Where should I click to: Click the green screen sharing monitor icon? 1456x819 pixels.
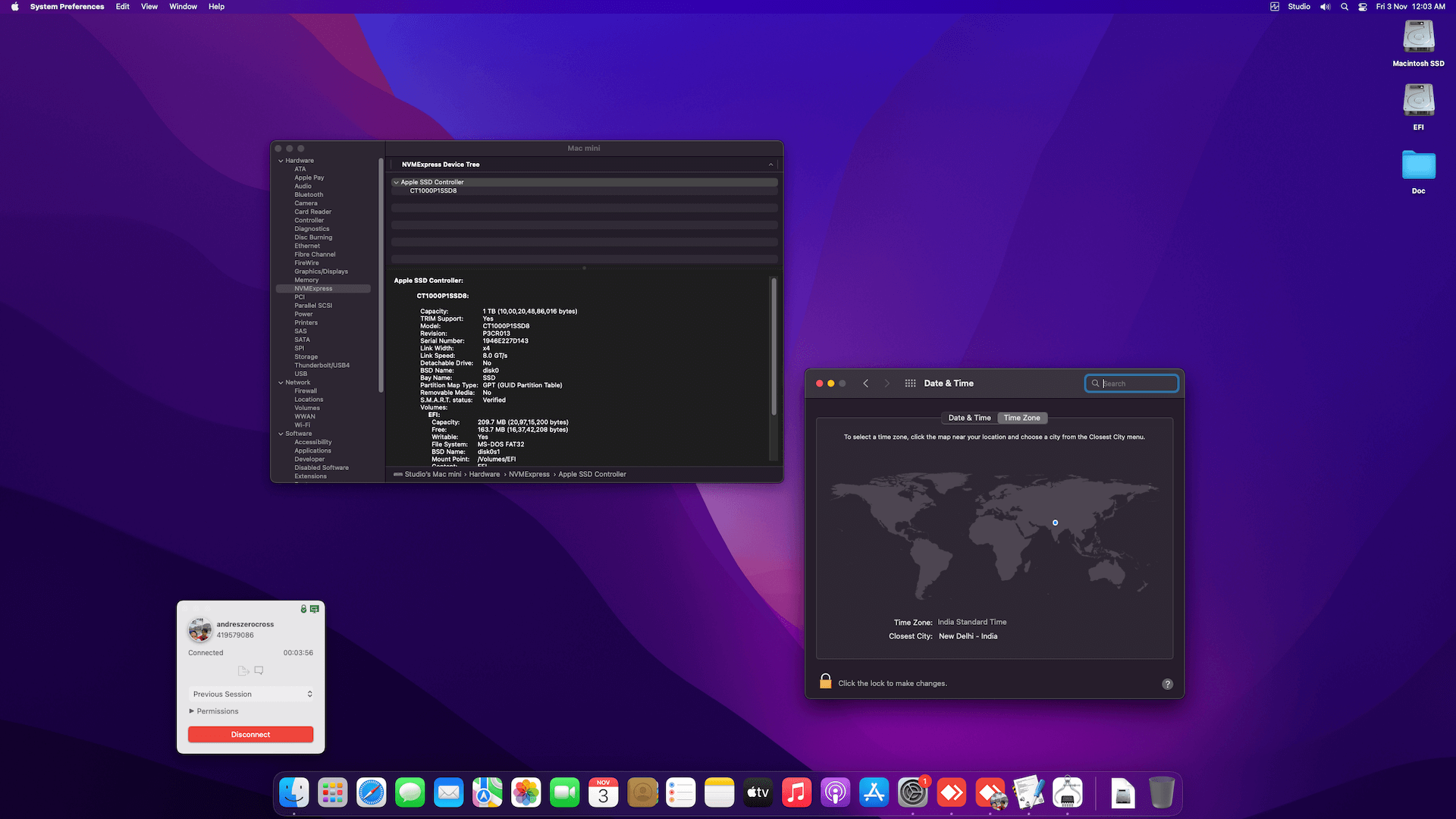click(315, 609)
